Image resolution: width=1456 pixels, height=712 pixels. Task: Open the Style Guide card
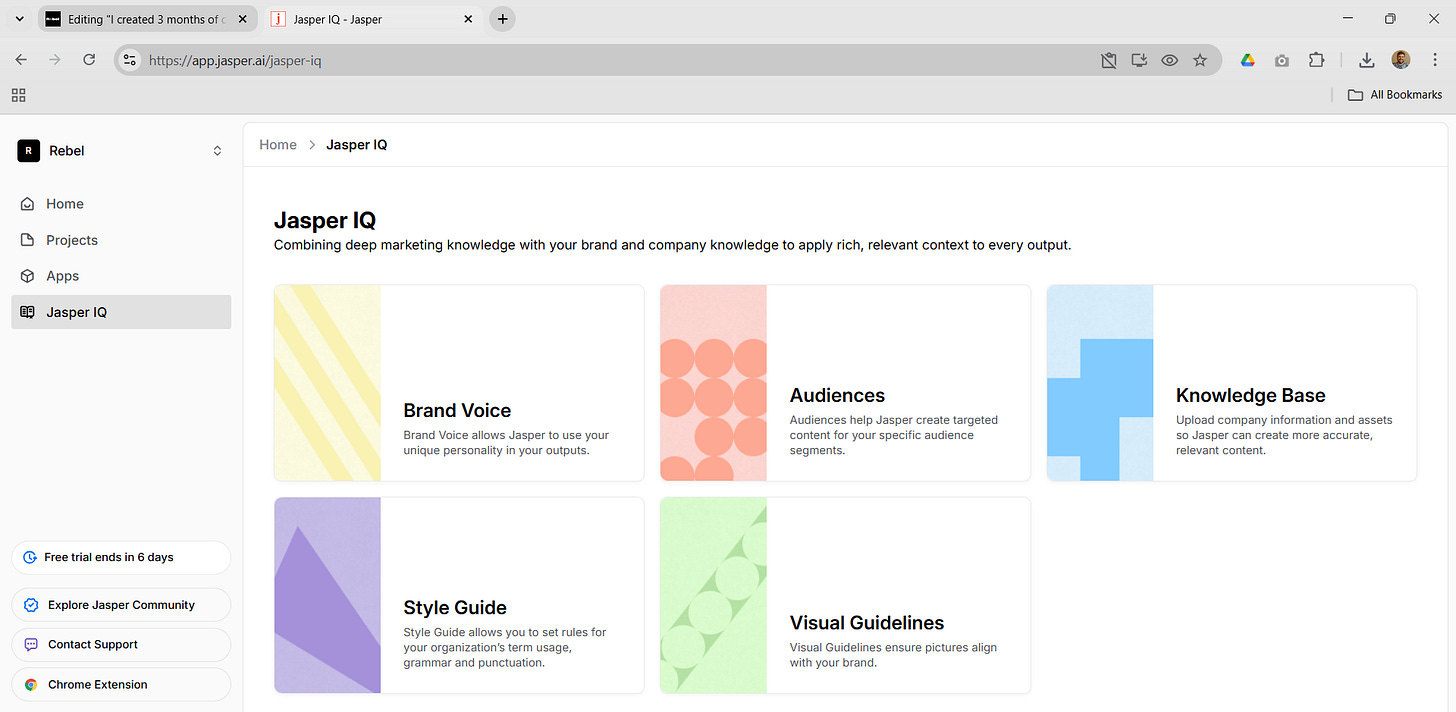(459, 595)
